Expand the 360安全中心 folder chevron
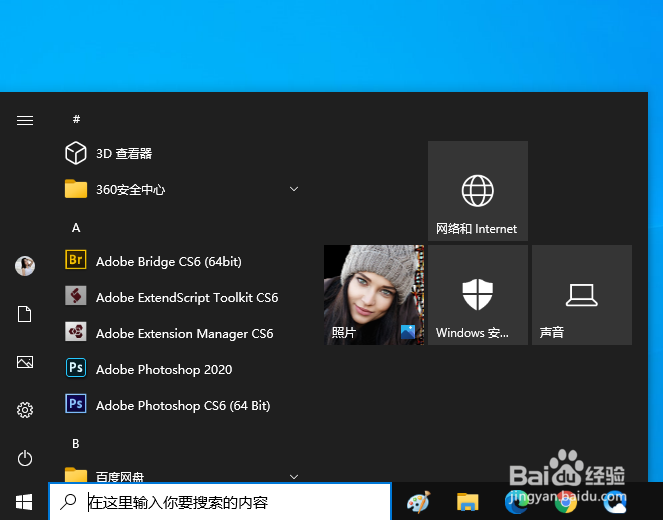Image resolution: width=663 pixels, height=520 pixels. pyautogui.click(x=294, y=189)
